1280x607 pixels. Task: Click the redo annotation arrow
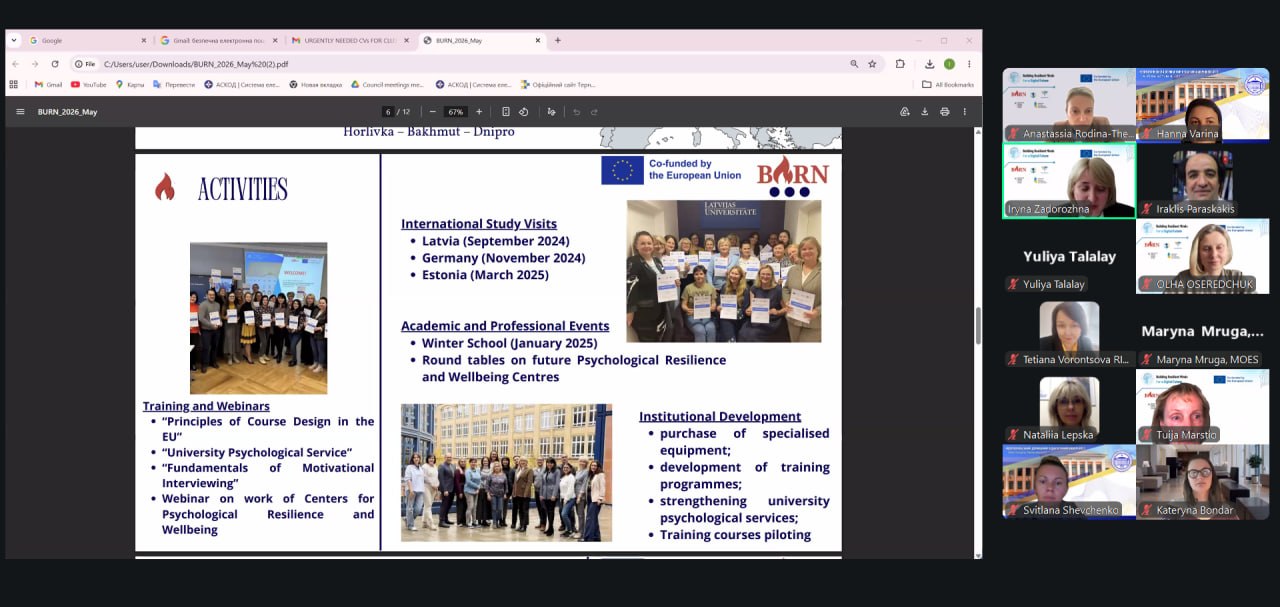[x=593, y=112]
